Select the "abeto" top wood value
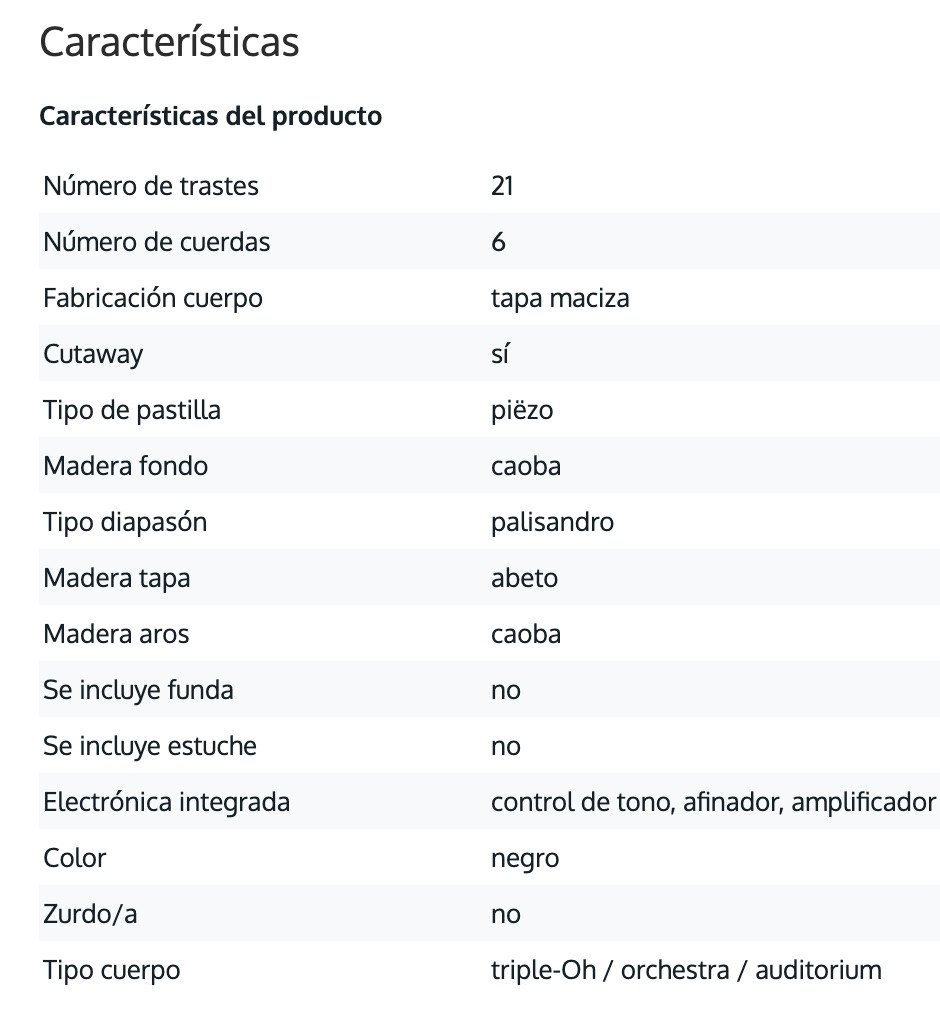This screenshot has height=1022, width=940. (x=524, y=578)
